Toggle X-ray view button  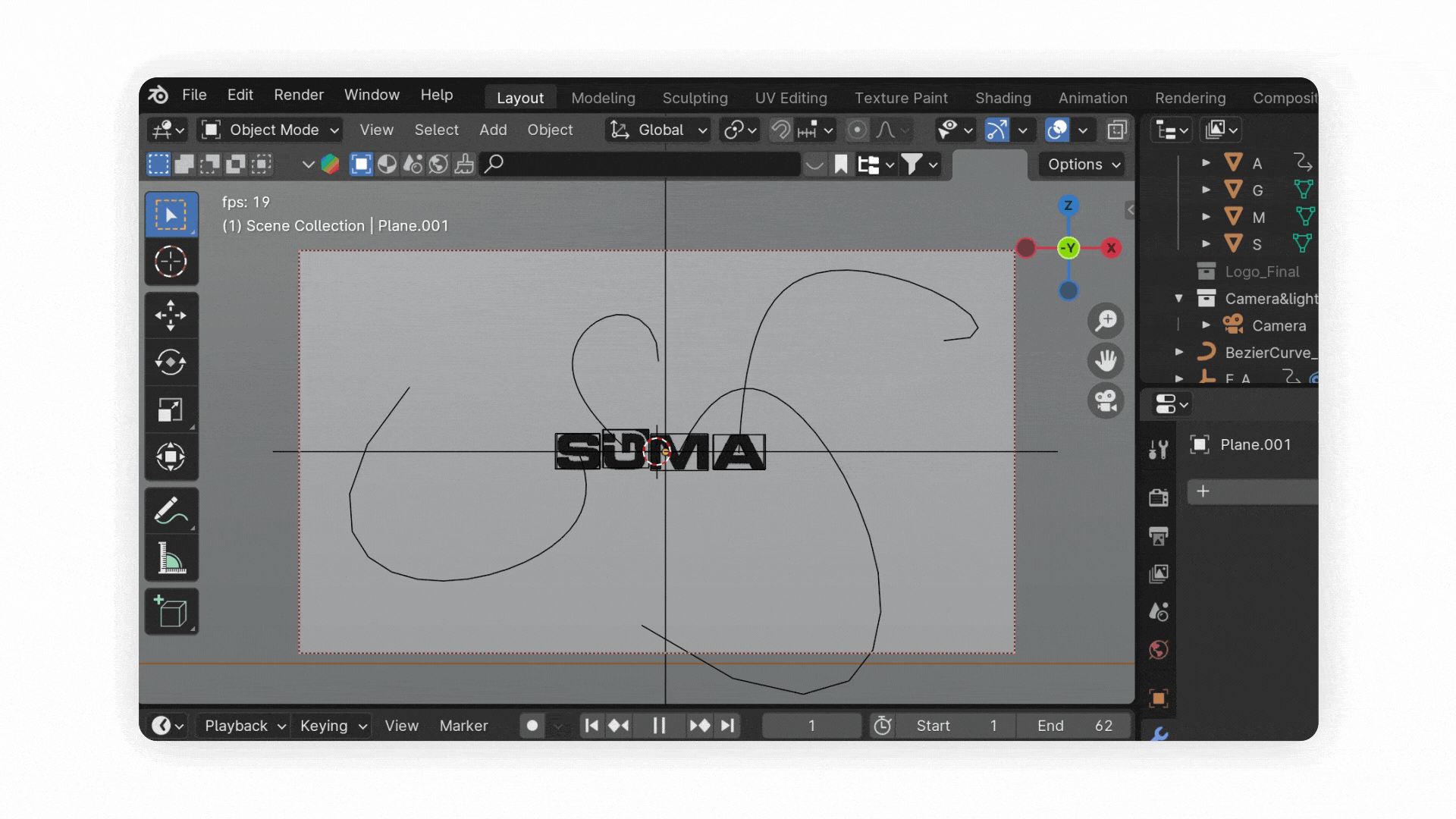pos(1116,130)
